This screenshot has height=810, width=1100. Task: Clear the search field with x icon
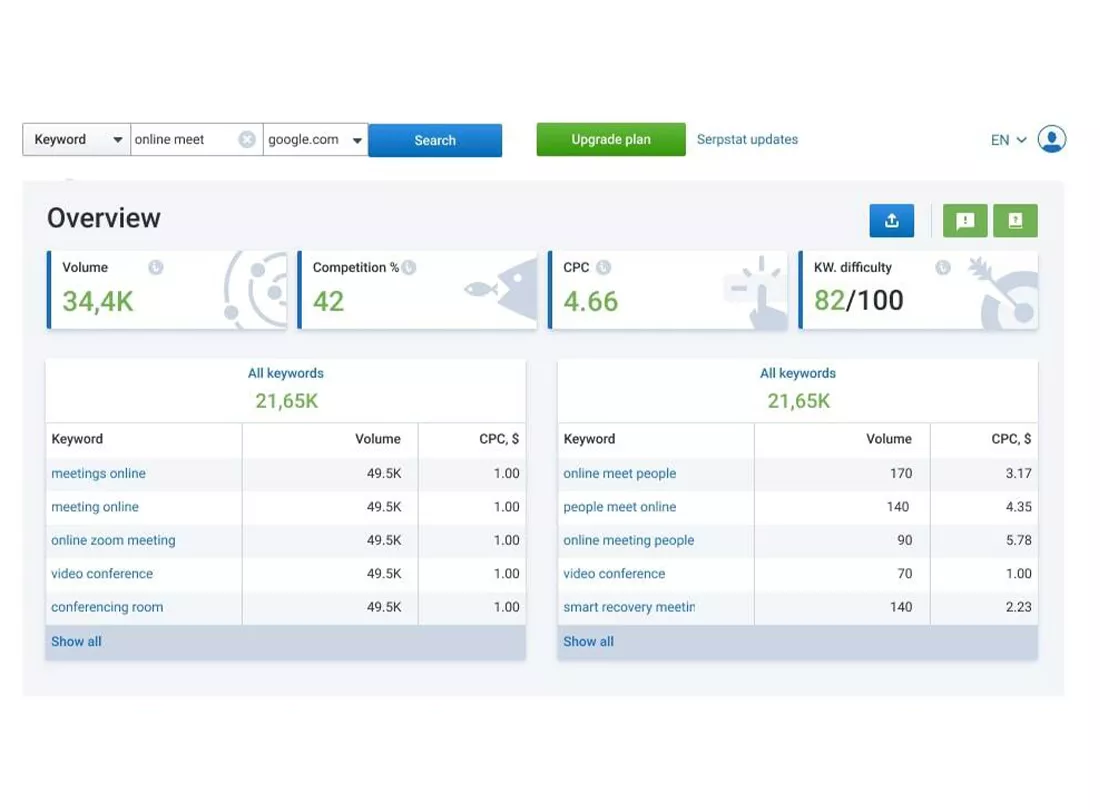point(247,140)
